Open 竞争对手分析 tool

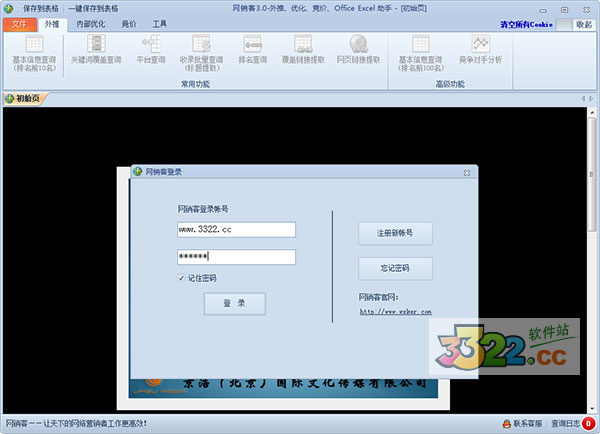tap(481, 49)
